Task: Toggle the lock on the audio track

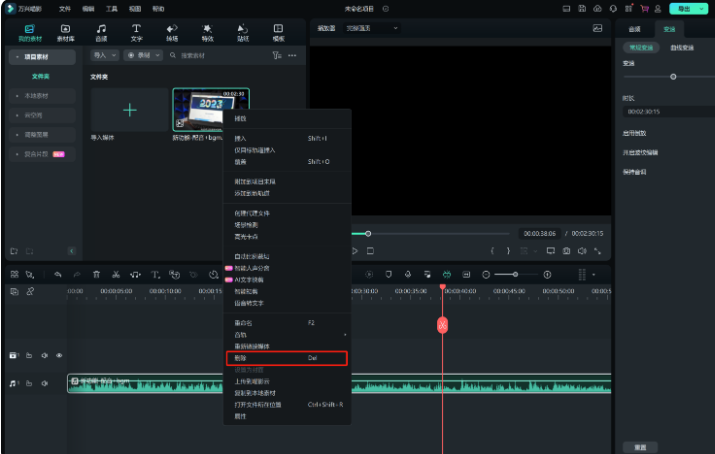Action: (x=30, y=383)
